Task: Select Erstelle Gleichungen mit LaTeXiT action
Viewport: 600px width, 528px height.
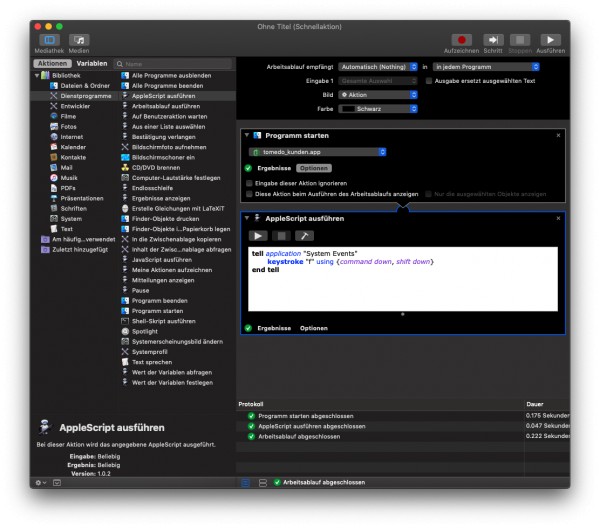Action: coord(178,209)
